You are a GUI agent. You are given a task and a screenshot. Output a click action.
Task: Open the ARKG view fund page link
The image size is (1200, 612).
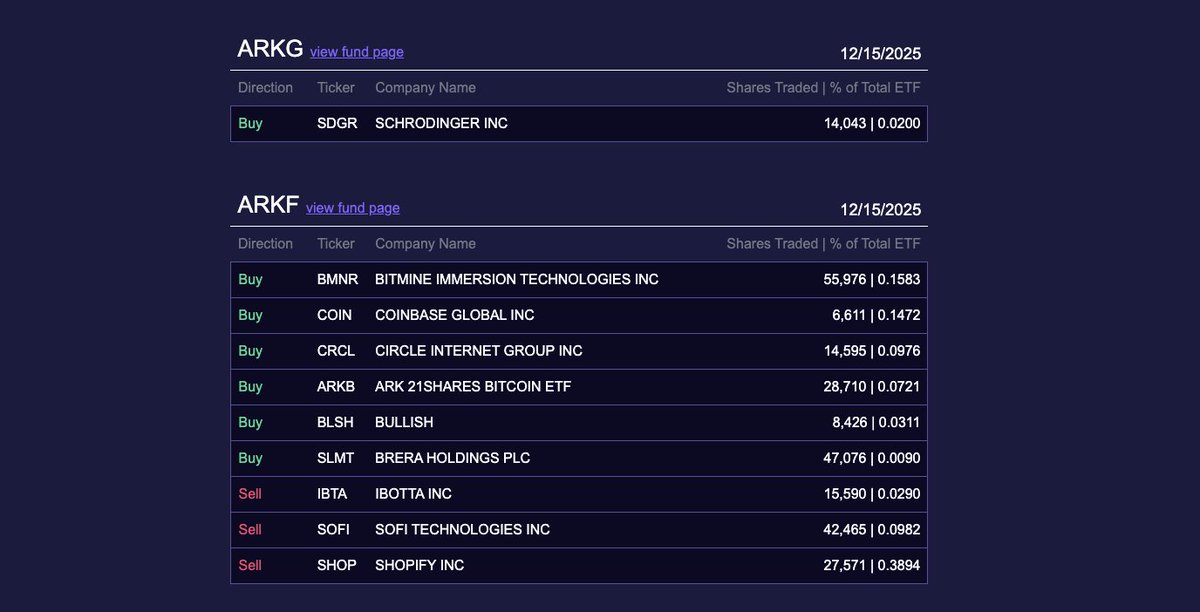pos(356,52)
